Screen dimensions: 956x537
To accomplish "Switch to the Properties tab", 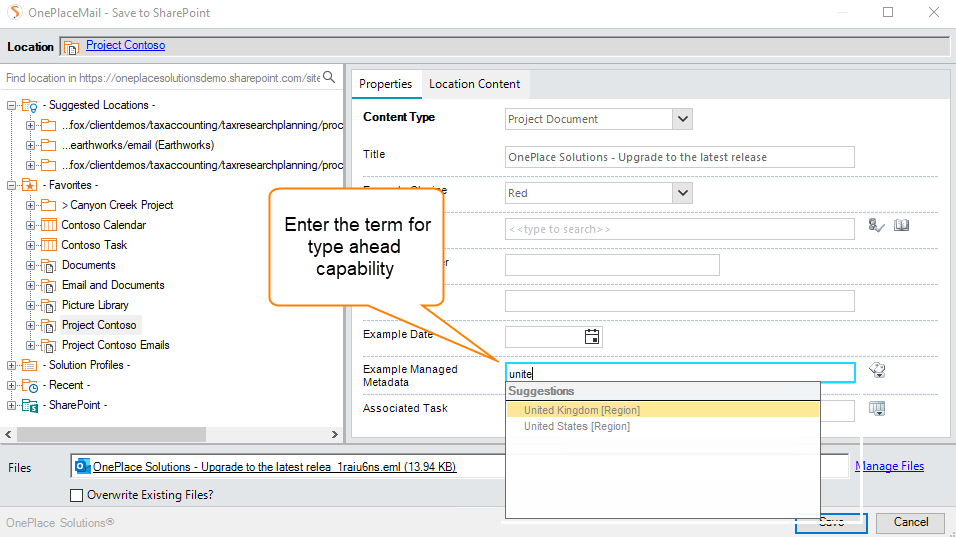I will 385,84.
